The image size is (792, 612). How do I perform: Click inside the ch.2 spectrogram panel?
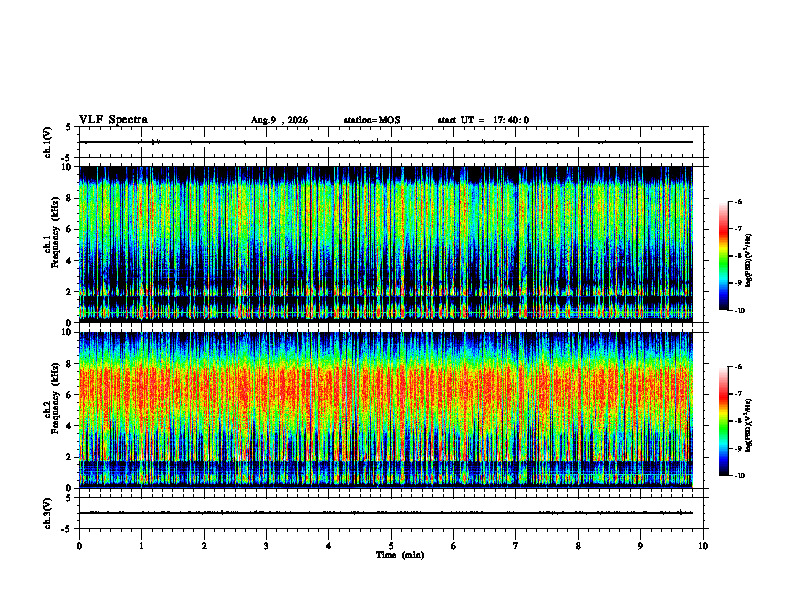(386, 410)
